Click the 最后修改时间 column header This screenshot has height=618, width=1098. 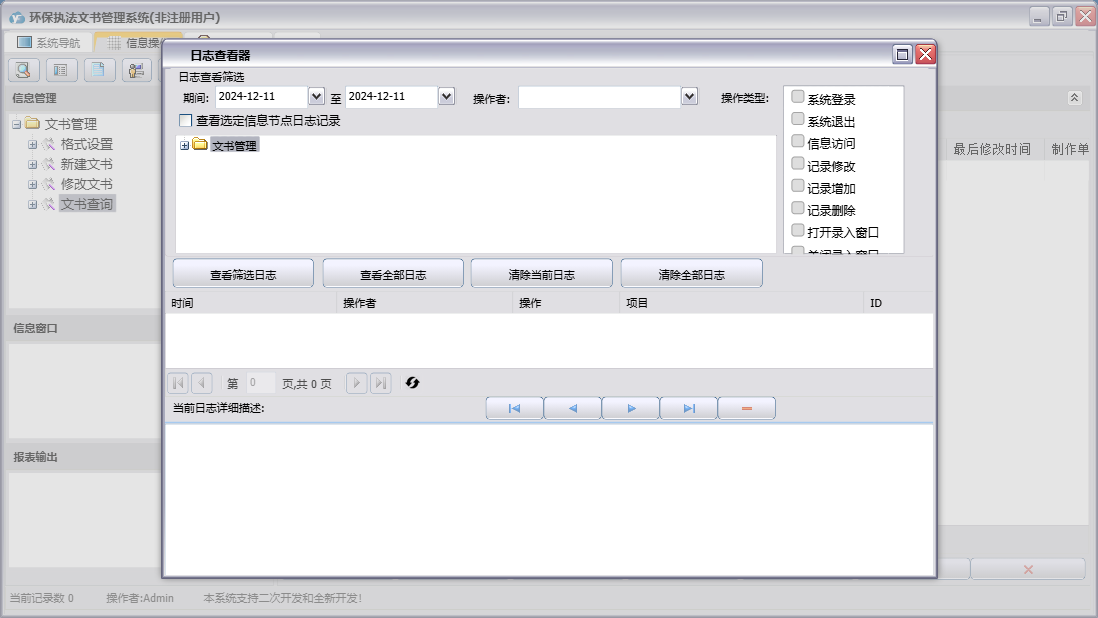pos(992,149)
